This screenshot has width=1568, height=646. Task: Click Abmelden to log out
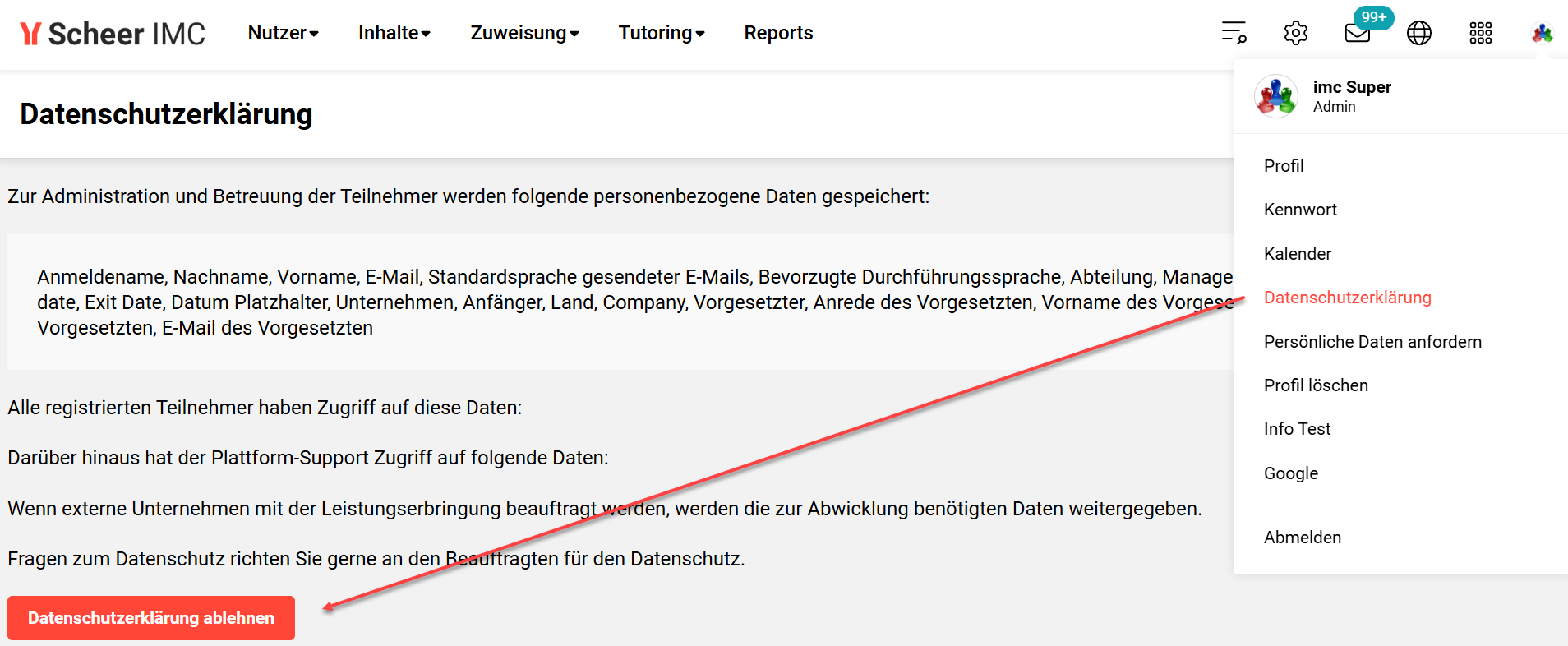(1303, 538)
